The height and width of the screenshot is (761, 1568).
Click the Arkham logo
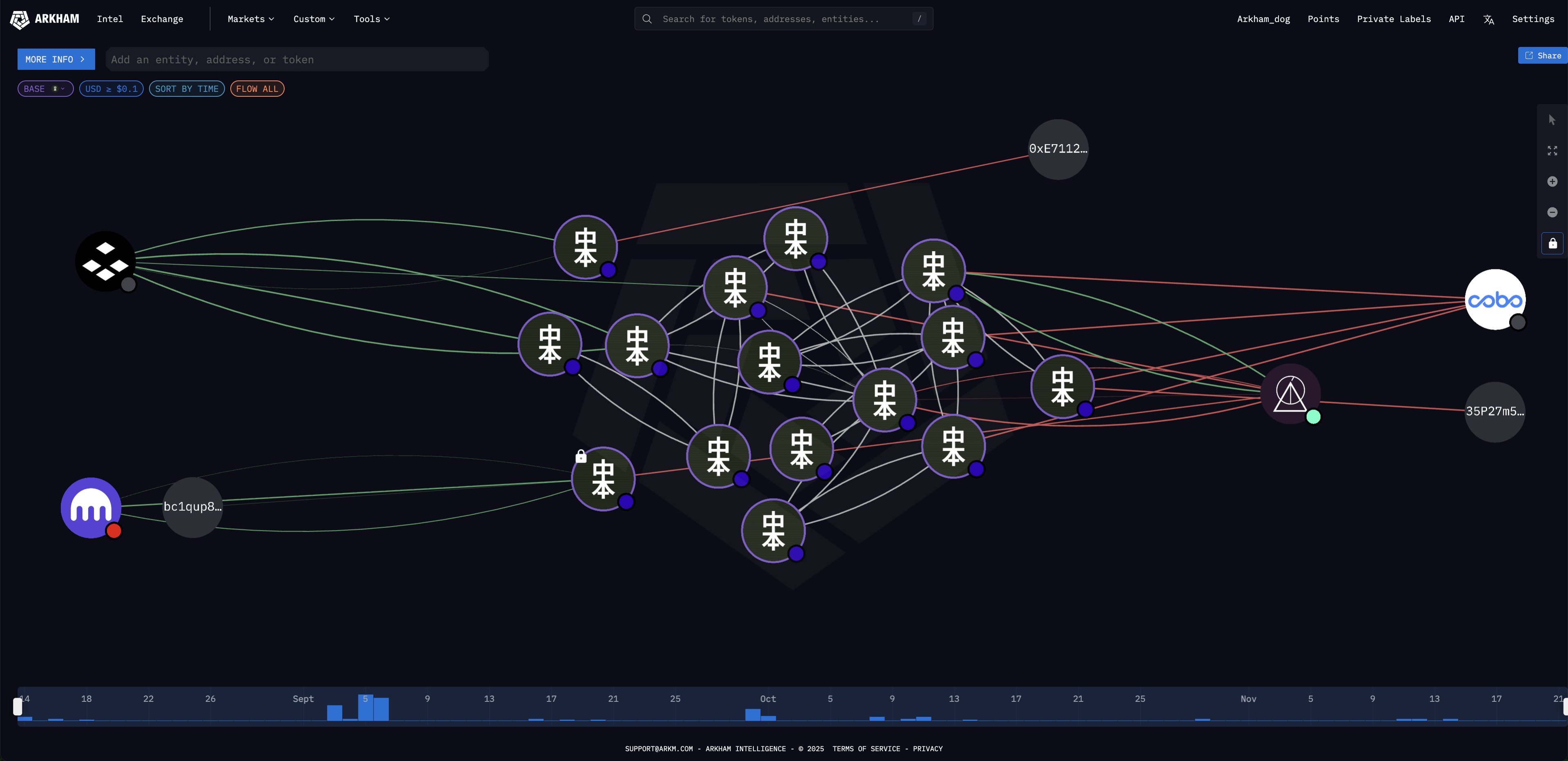tap(45, 19)
